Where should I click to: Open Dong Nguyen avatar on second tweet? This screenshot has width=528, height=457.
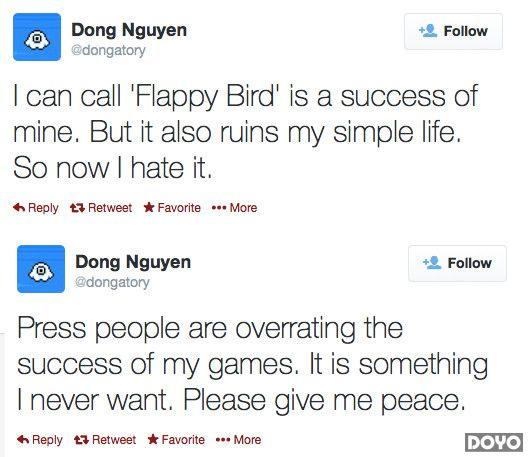click(x=41, y=269)
